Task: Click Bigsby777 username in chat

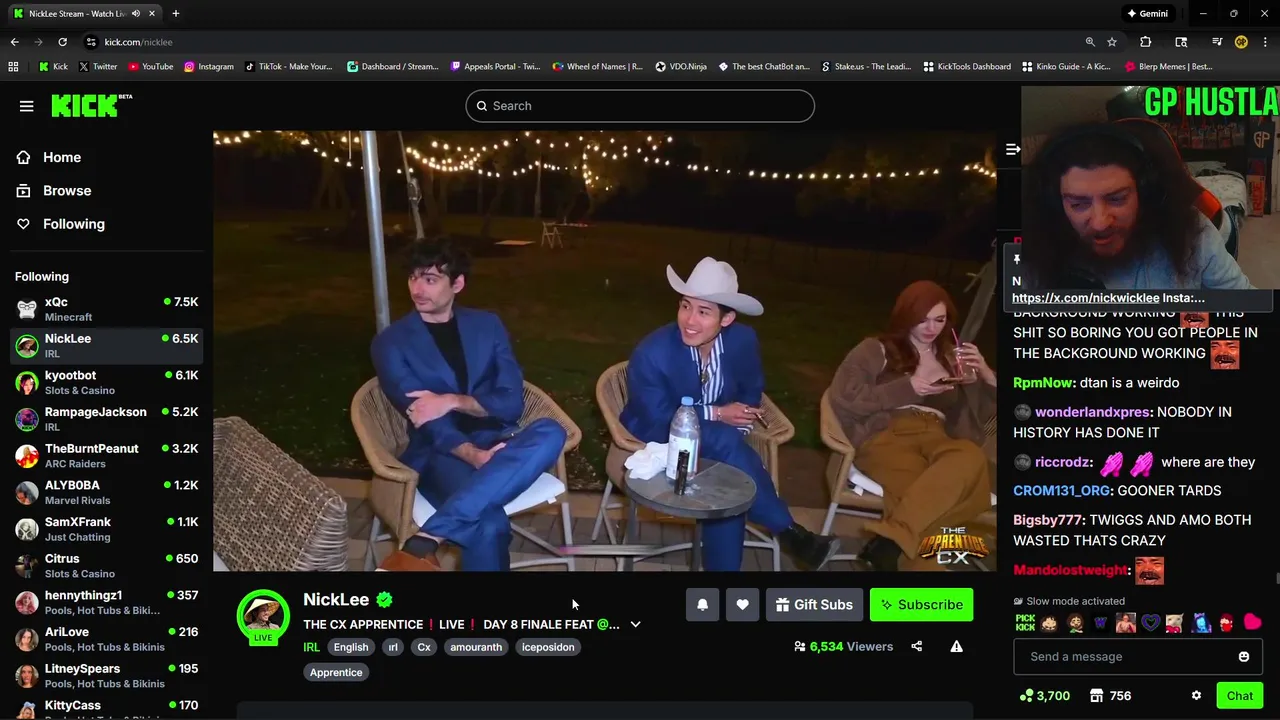Action: click(1047, 520)
